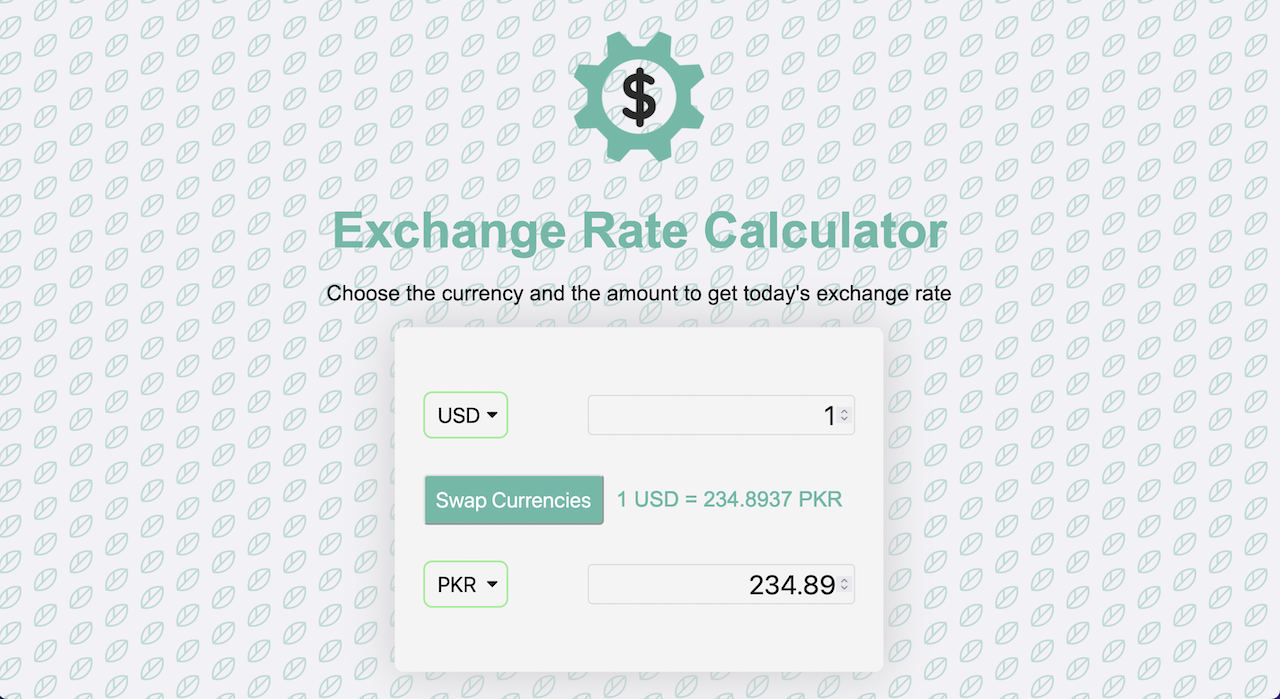The height and width of the screenshot is (699, 1280).
Task: Click the USD label on the currency selector
Action: 457,414
